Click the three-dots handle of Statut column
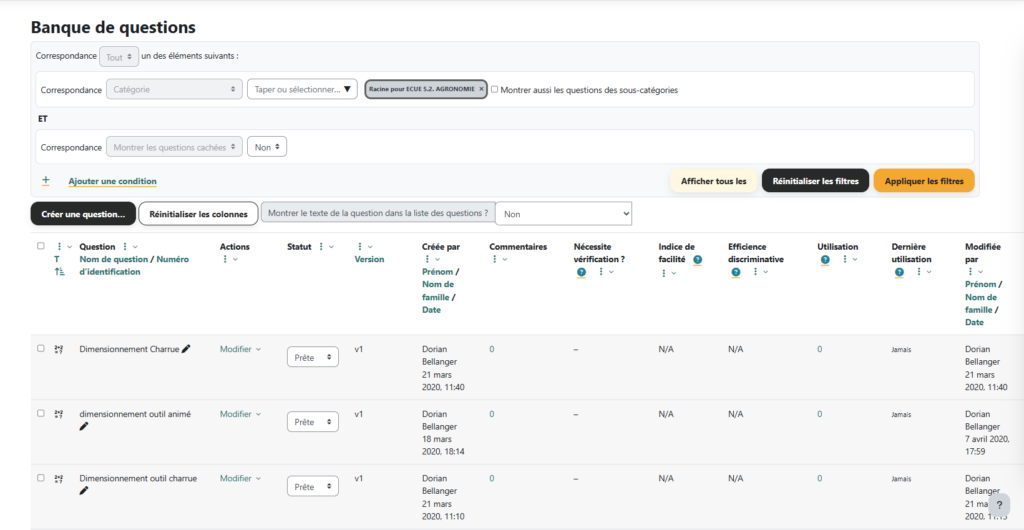The height and width of the screenshot is (530, 1024). coord(321,247)
